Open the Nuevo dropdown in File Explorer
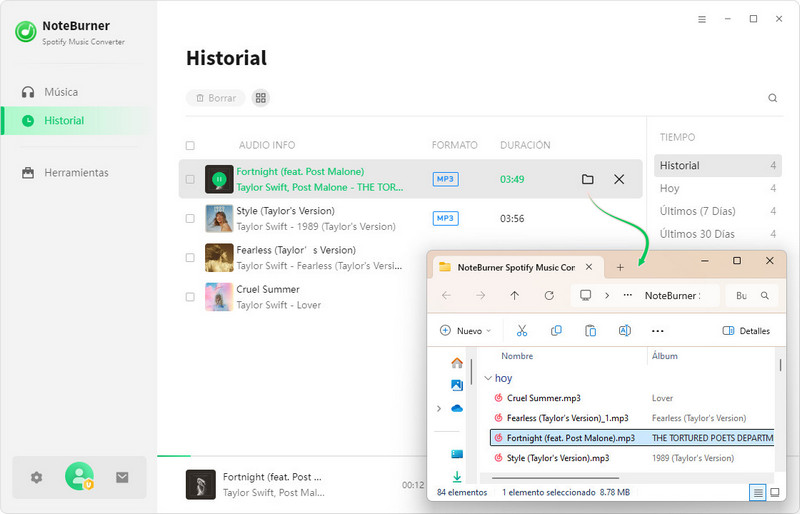Viewport: 800px width, 514px height. [465, 331]
